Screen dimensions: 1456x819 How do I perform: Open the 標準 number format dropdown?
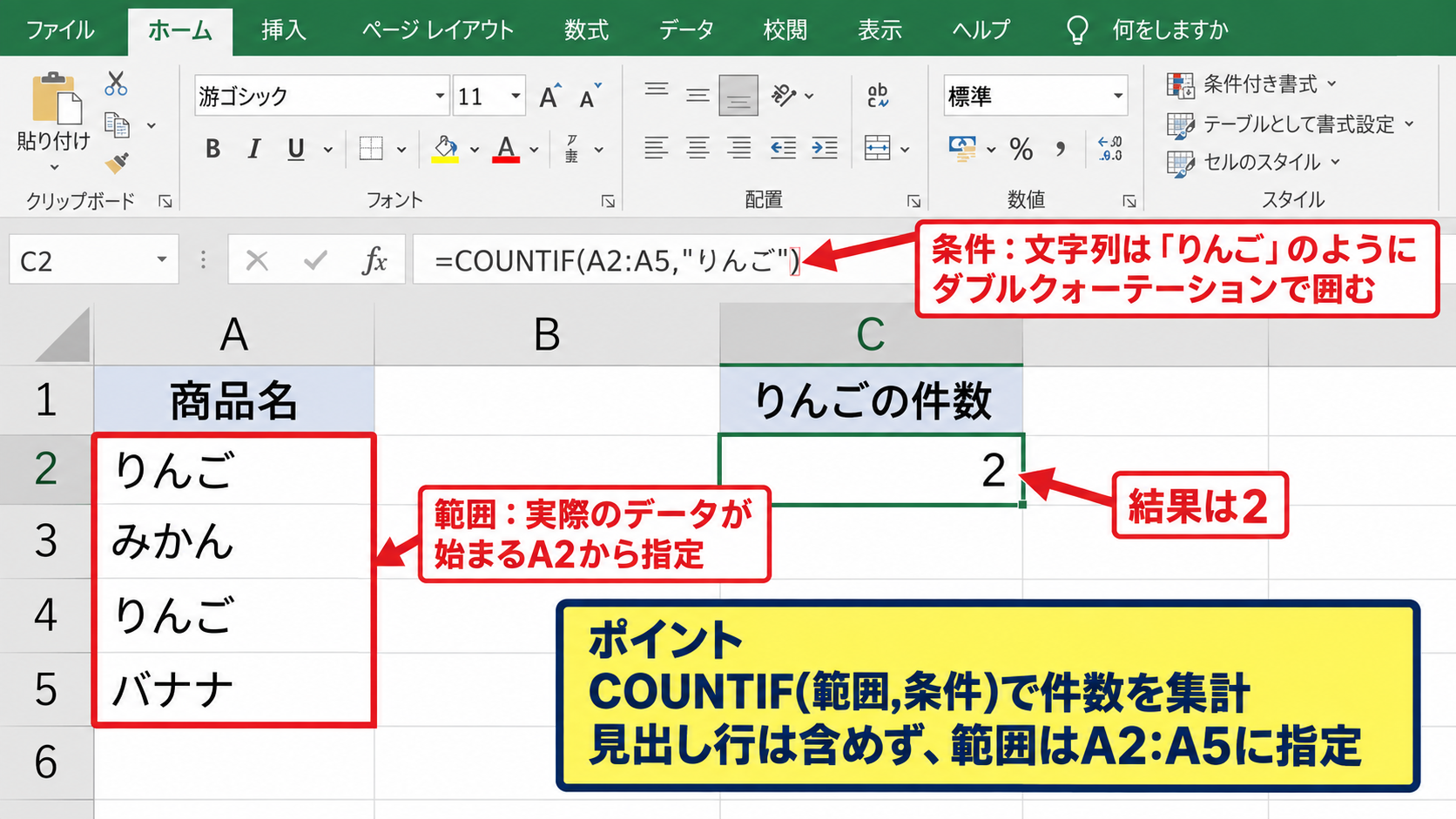coord(1117,96)
